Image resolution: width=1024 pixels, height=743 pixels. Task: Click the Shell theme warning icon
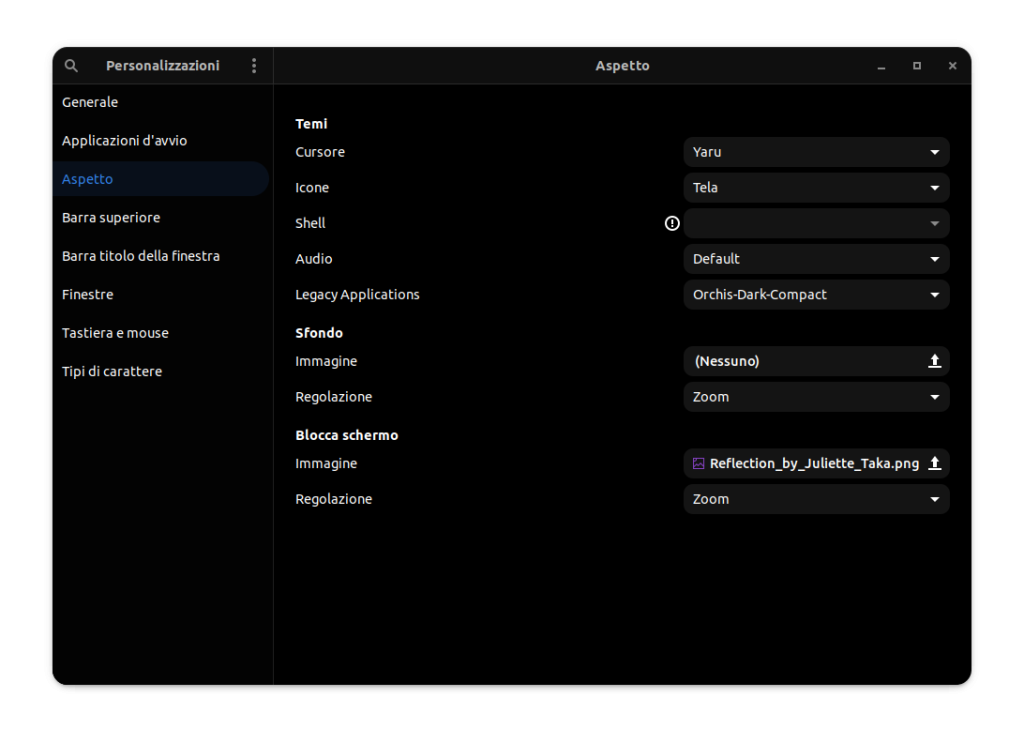(x=672, y=223)
